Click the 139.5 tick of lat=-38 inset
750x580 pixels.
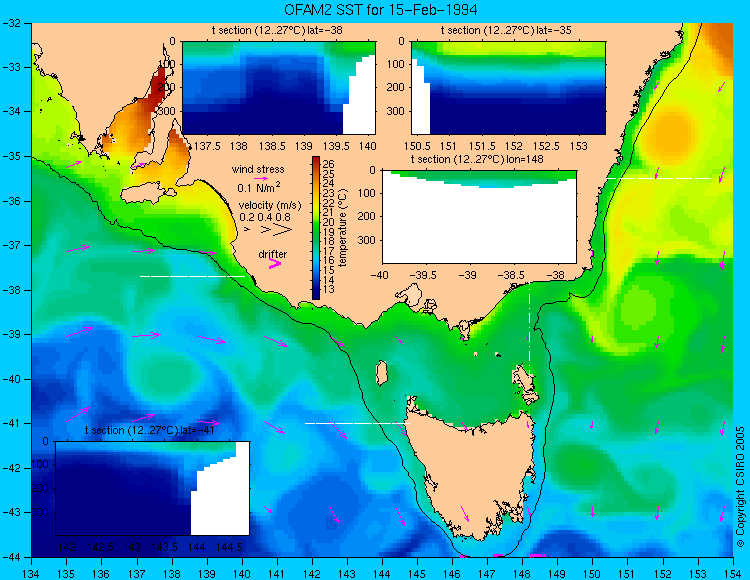coord(336,146)
